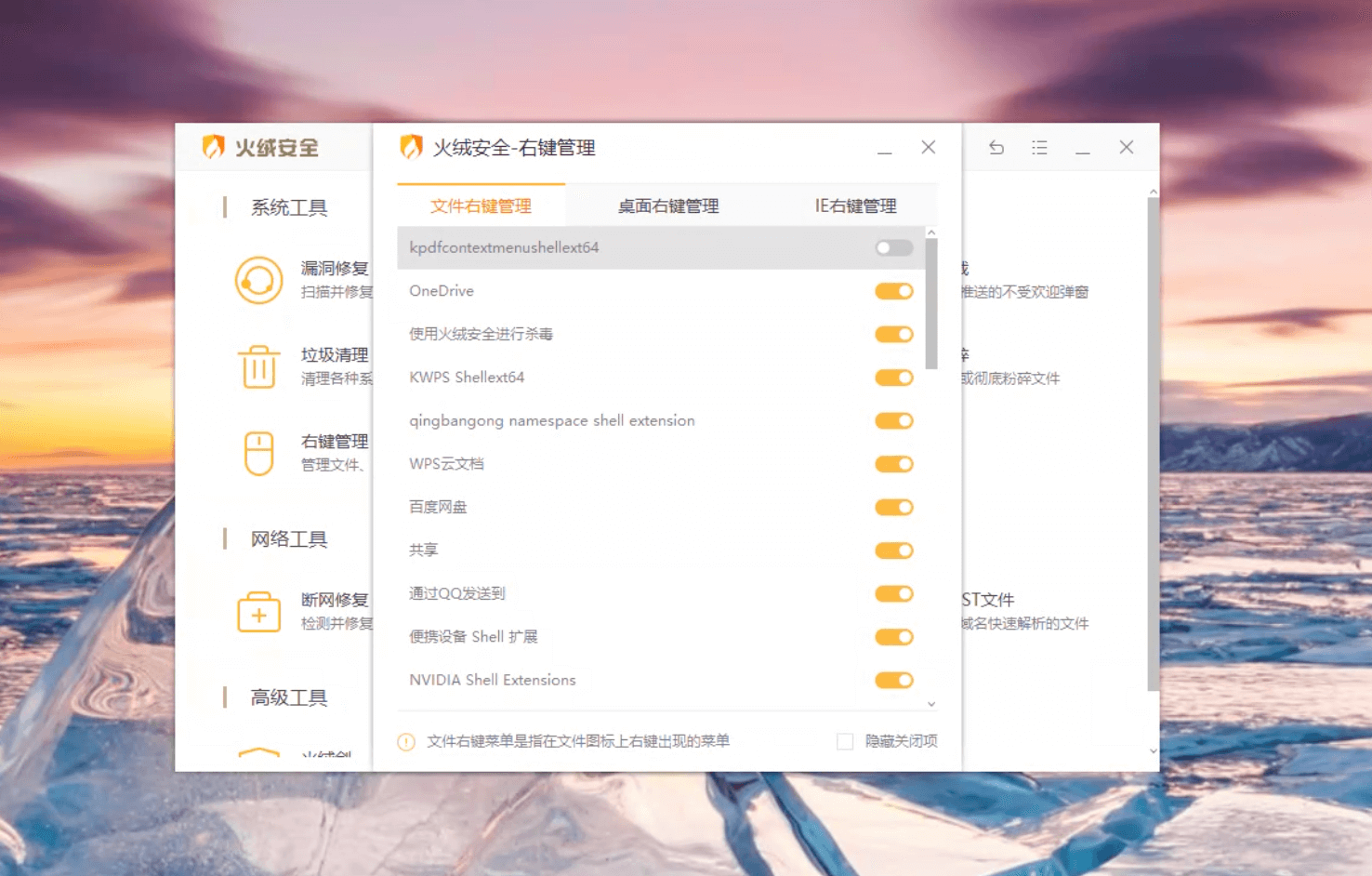Turn off the 百度网盘 toggle
Screen dimensions: 1372x876
pos(893,508)
